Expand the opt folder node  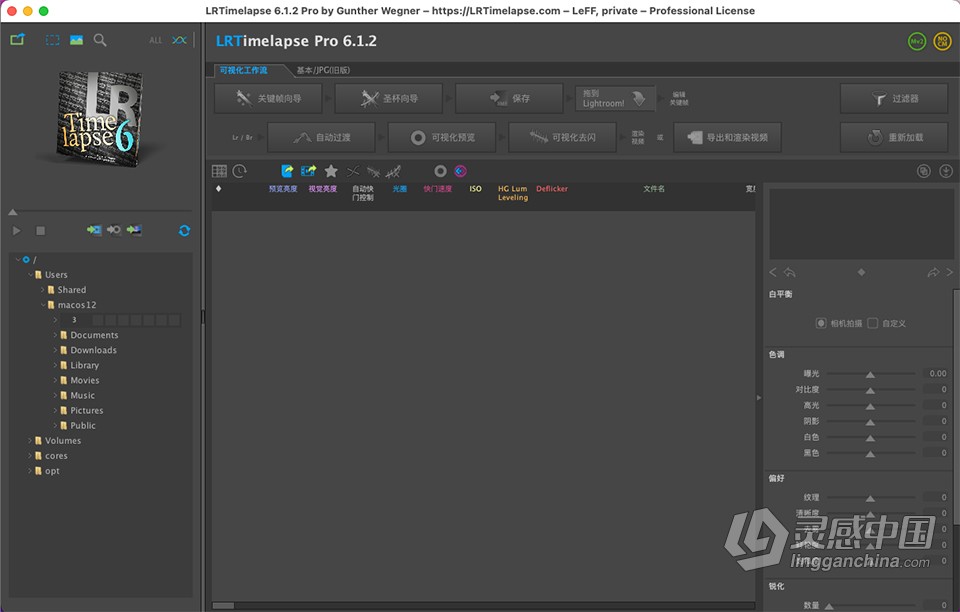pos(30,471)
